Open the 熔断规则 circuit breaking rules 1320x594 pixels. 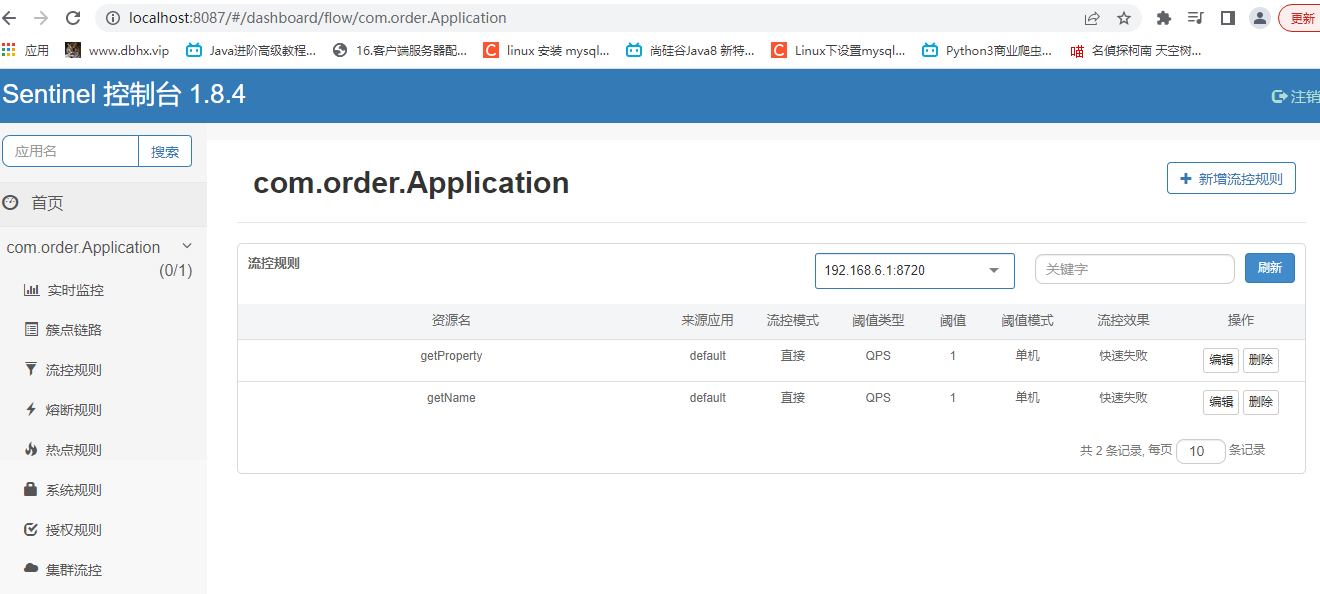click(x=62, y=409)
